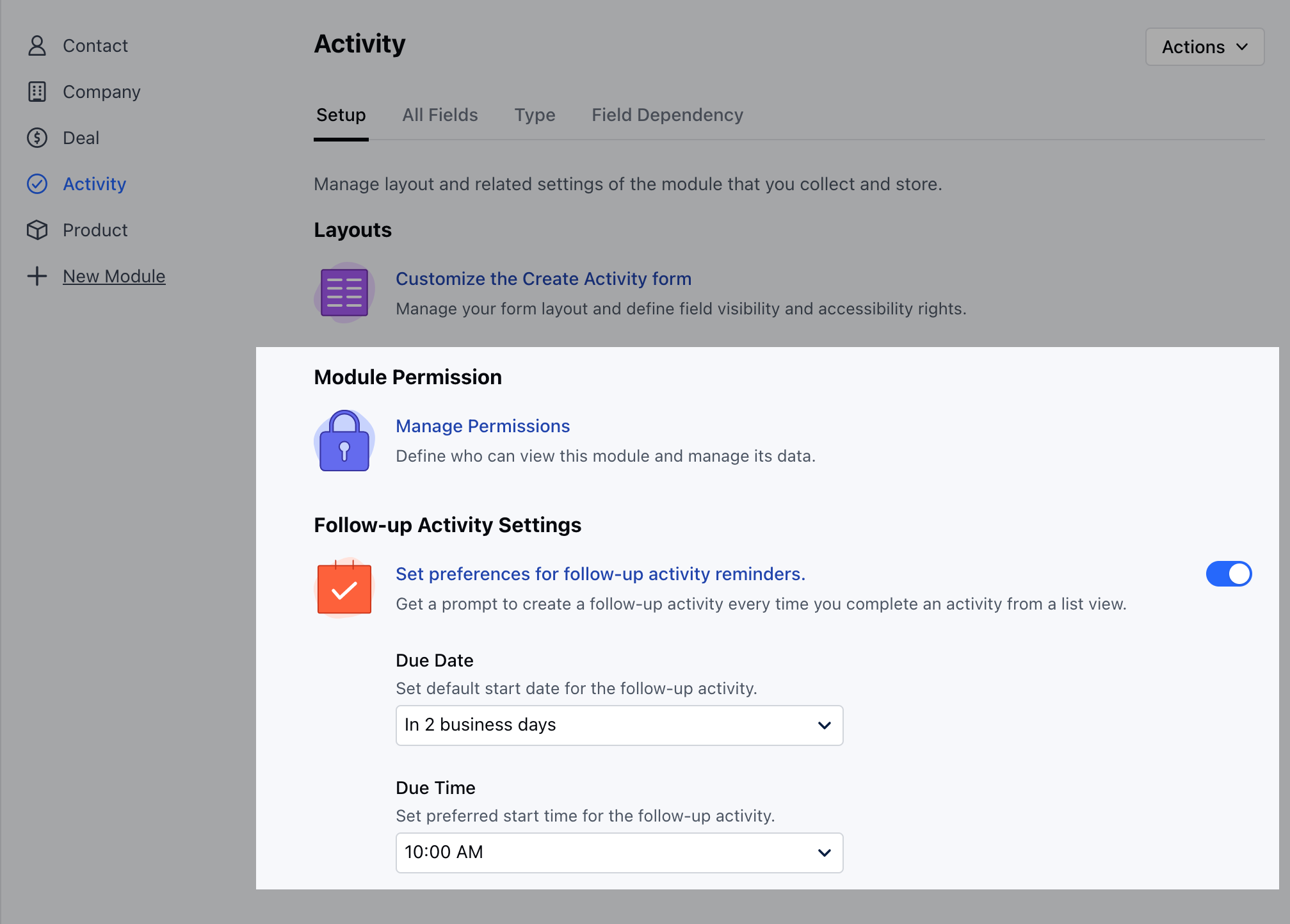Click the Follow-up Activity Settings heading
Image resolution: width=1290 pixels, height=924 pixels.
click(447, 525)
